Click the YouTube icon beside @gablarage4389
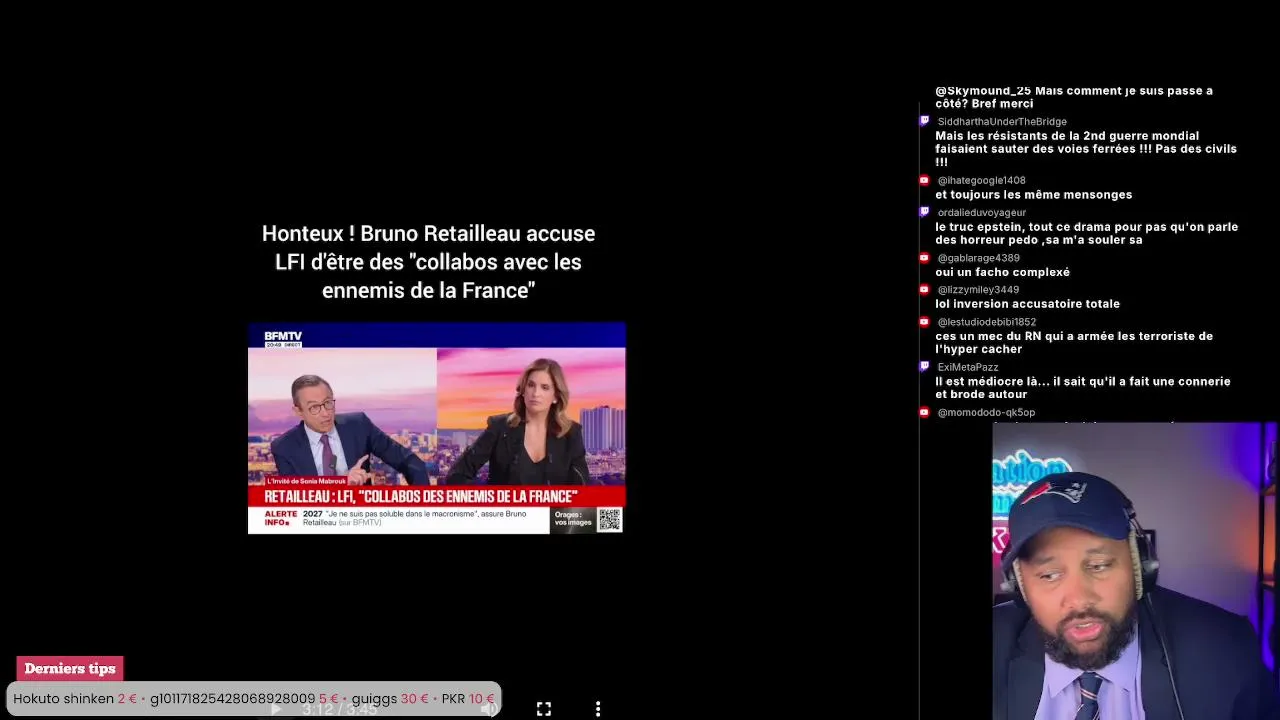This screenshot has height=720, width=1280. (x=924, y=258)
